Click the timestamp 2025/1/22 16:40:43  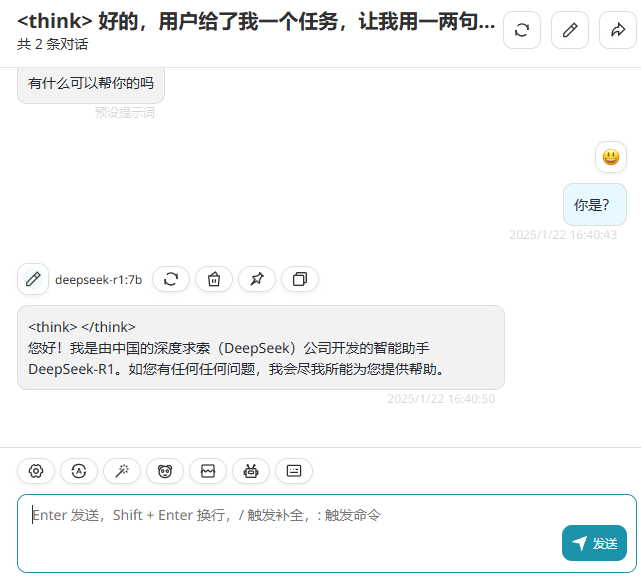[x=563, y=235]
